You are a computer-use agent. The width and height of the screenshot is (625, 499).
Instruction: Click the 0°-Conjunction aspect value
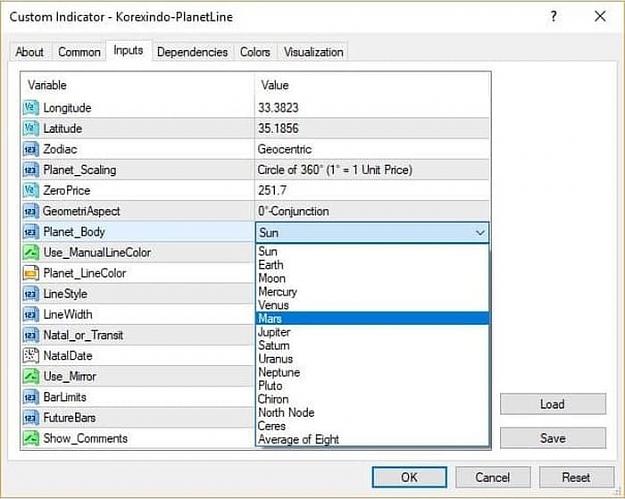click(x=372, y=211)
